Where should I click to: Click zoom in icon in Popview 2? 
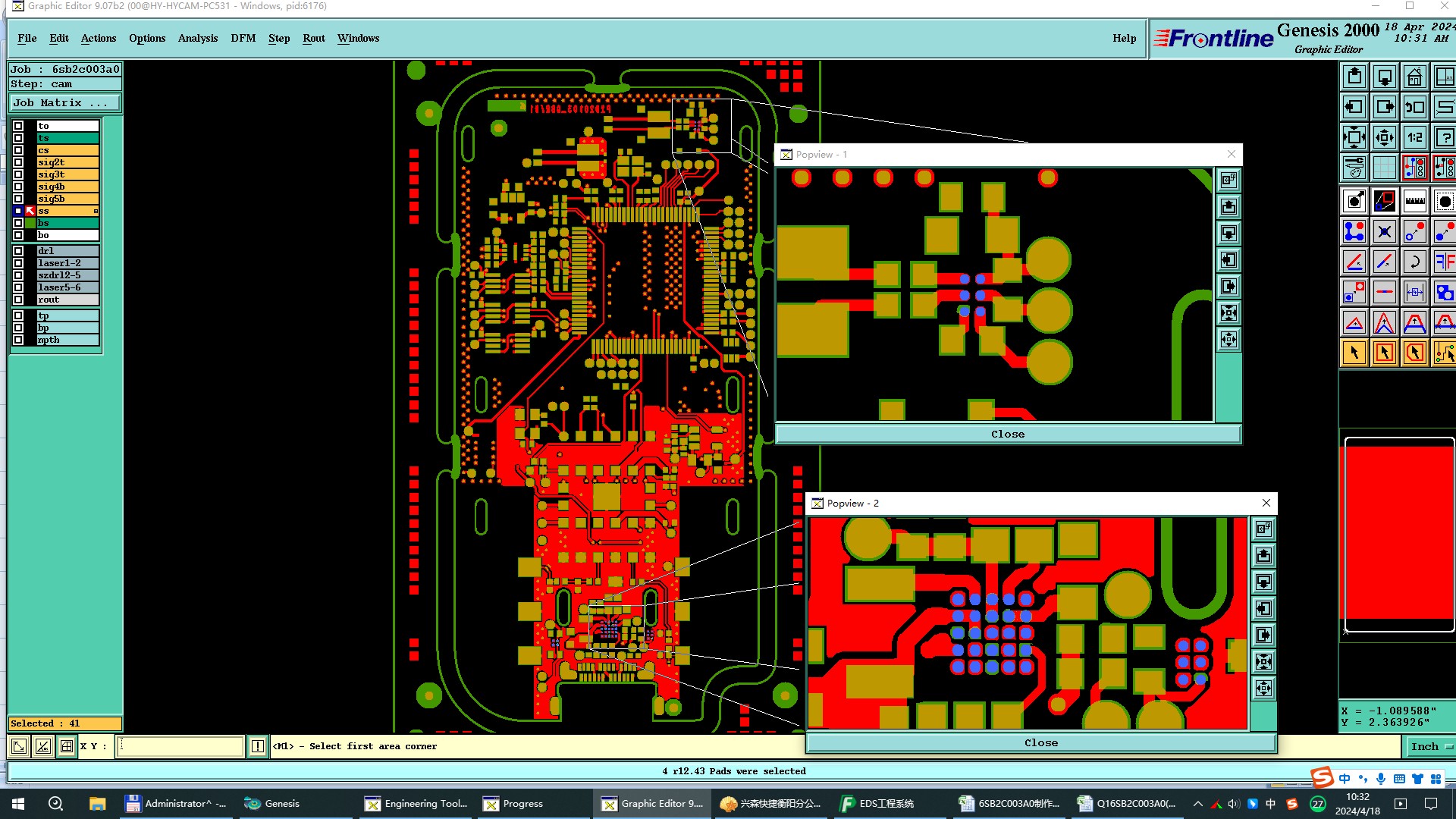1263,661
